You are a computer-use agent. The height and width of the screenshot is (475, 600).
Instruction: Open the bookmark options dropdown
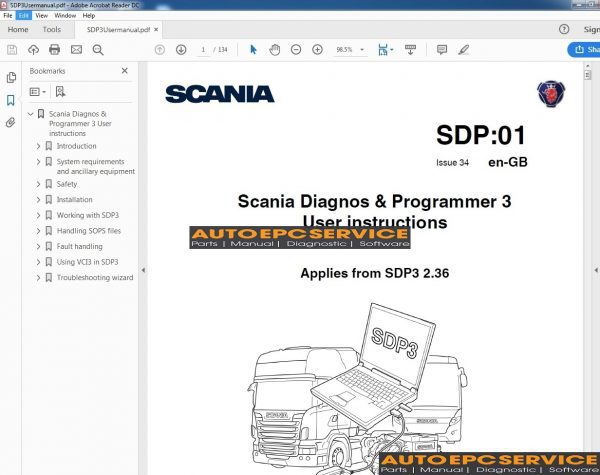(x=38, y=92)
